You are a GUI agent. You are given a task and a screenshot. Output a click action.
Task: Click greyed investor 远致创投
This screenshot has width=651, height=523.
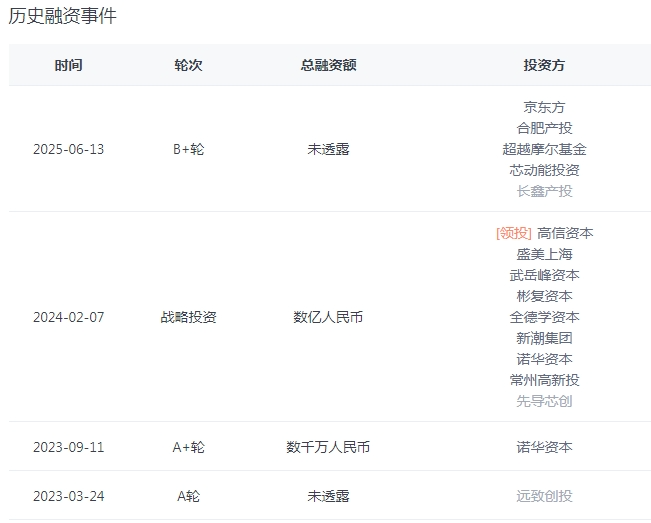click(544, 496)
